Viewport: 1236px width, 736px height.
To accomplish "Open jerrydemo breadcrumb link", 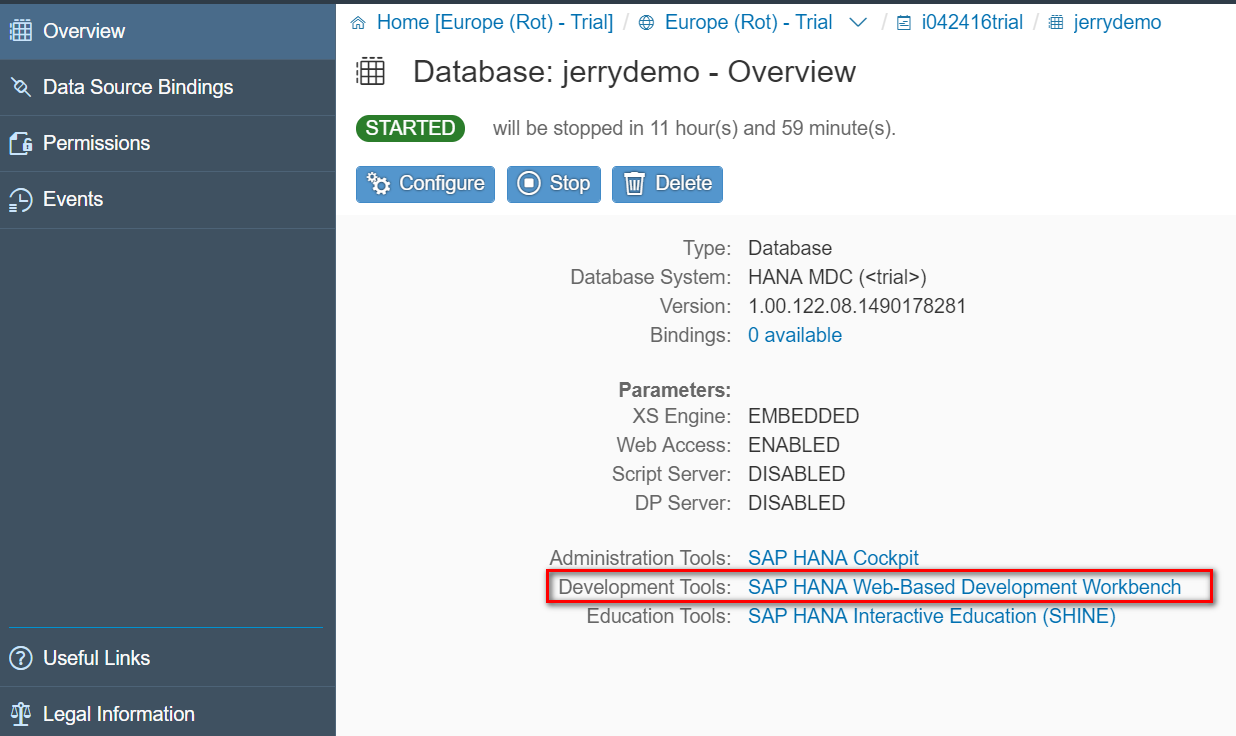I will (x=1118, y=22).
